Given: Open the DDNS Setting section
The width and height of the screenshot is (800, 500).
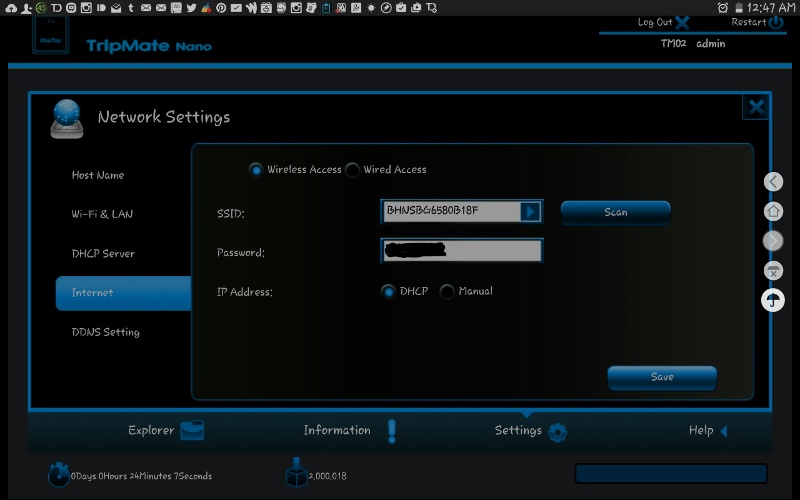Looking at the screenshot, I should 106,332.
